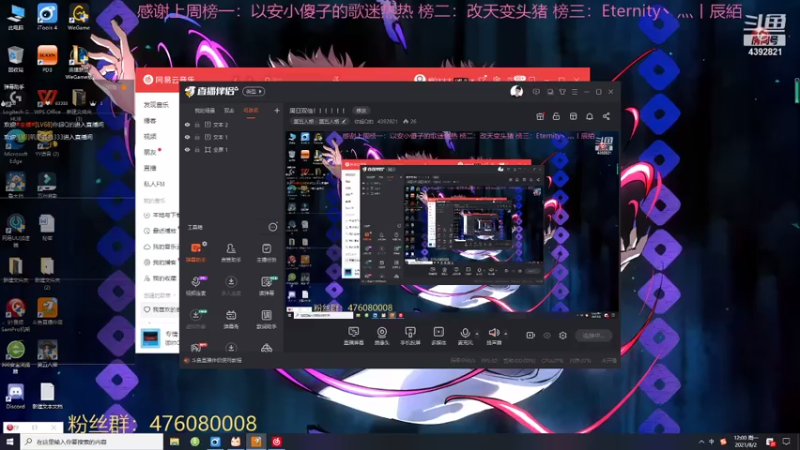This screenshot has width=800, height=450.
Task: Select the orange highlighted scene tab
Action: [251, 110]
